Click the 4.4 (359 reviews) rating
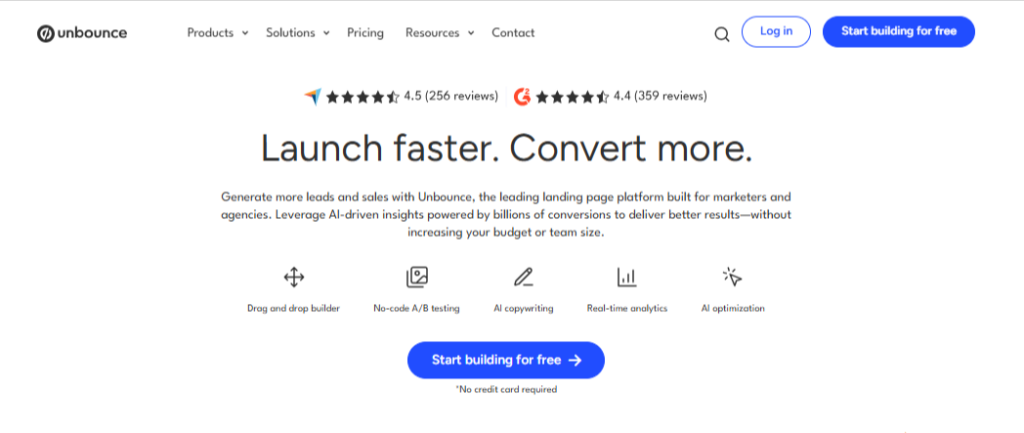The height and width of the screenshot is (433, 1024). point(660,97)
